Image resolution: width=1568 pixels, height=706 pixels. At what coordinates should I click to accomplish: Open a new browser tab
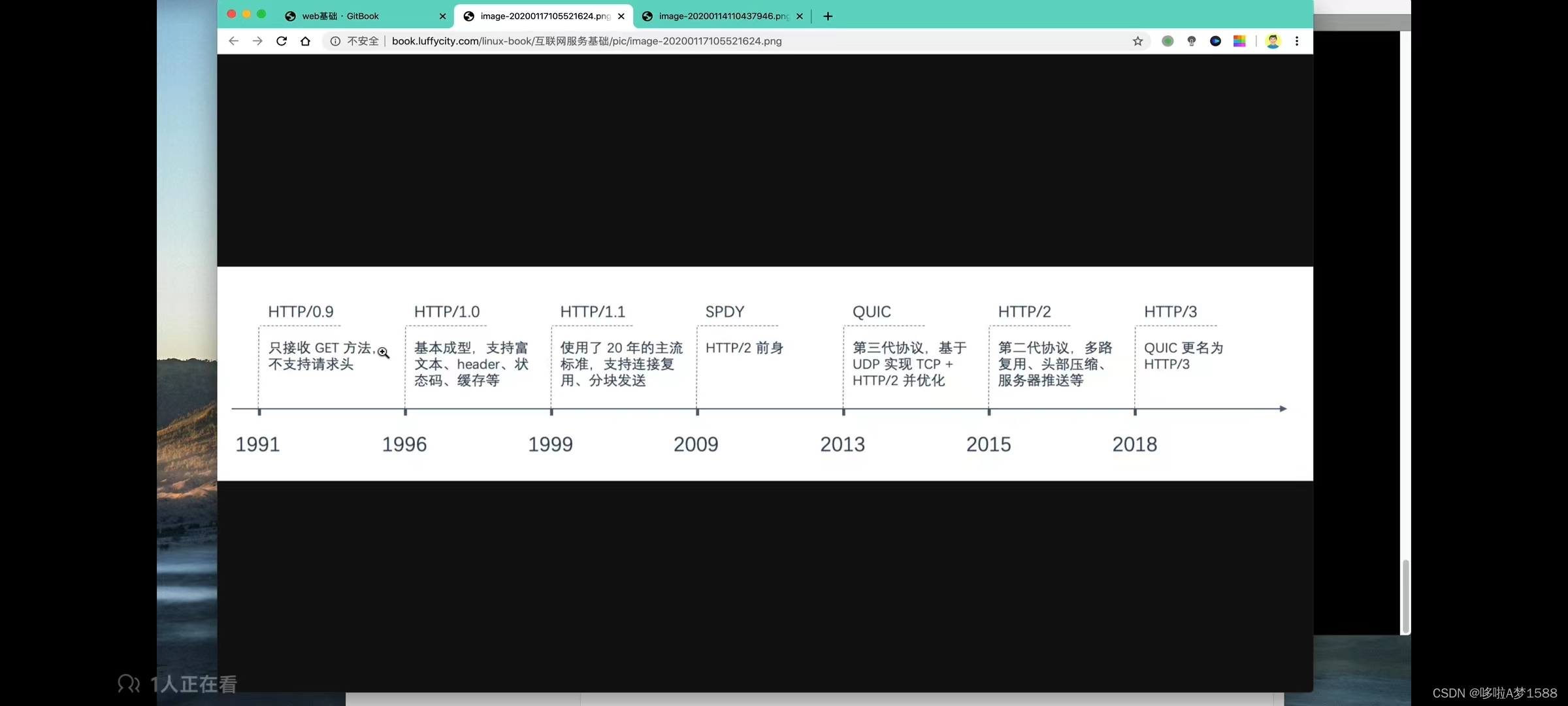pos(828,16)
